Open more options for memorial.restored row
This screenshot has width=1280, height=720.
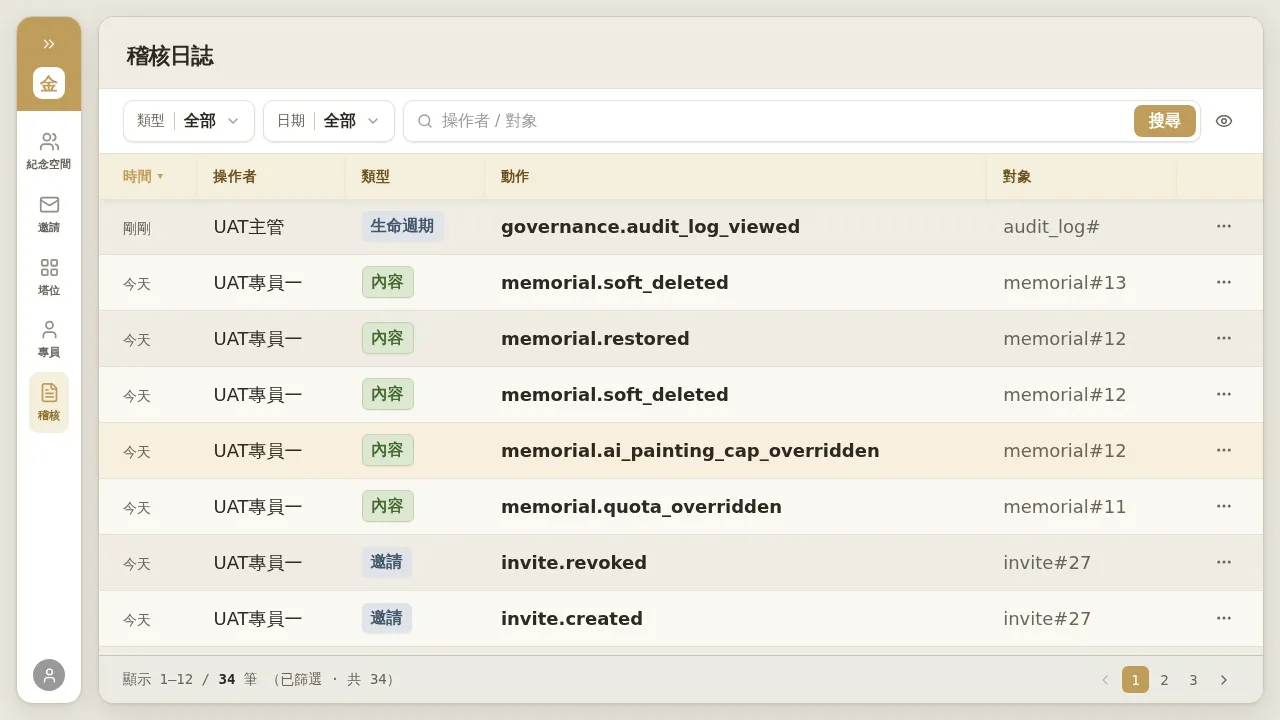tap(1224, 338)
